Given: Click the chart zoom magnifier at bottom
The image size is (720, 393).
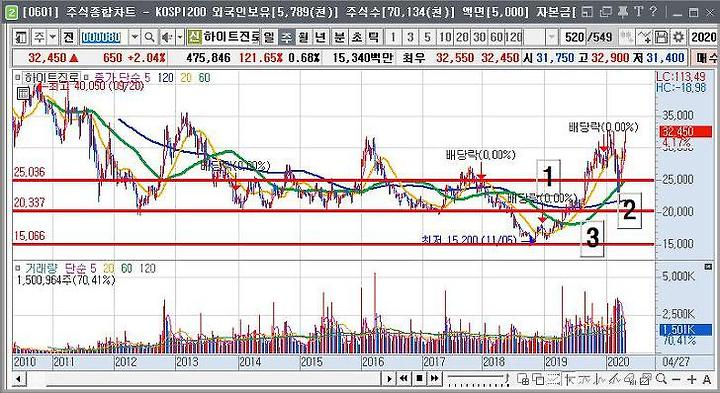Looking at the screenshot, I should point(661,379).
